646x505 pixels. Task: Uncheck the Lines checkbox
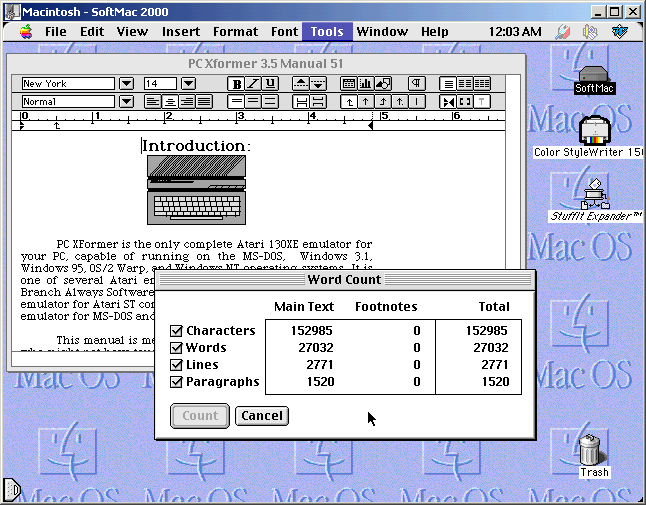click(x=176, y=365)
